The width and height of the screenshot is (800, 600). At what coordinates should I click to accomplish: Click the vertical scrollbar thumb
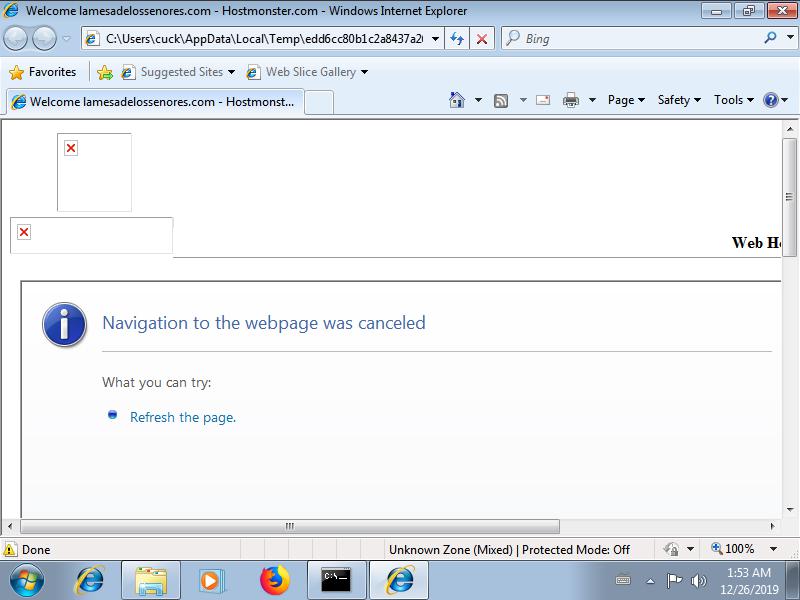790,197
